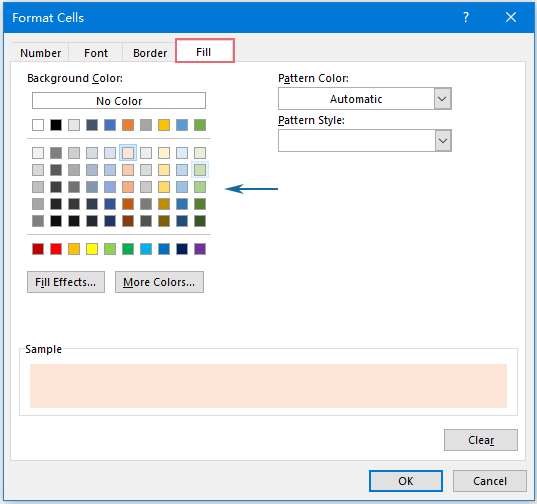Open the Pattern Color dropdown arrow

coord(442,99)
